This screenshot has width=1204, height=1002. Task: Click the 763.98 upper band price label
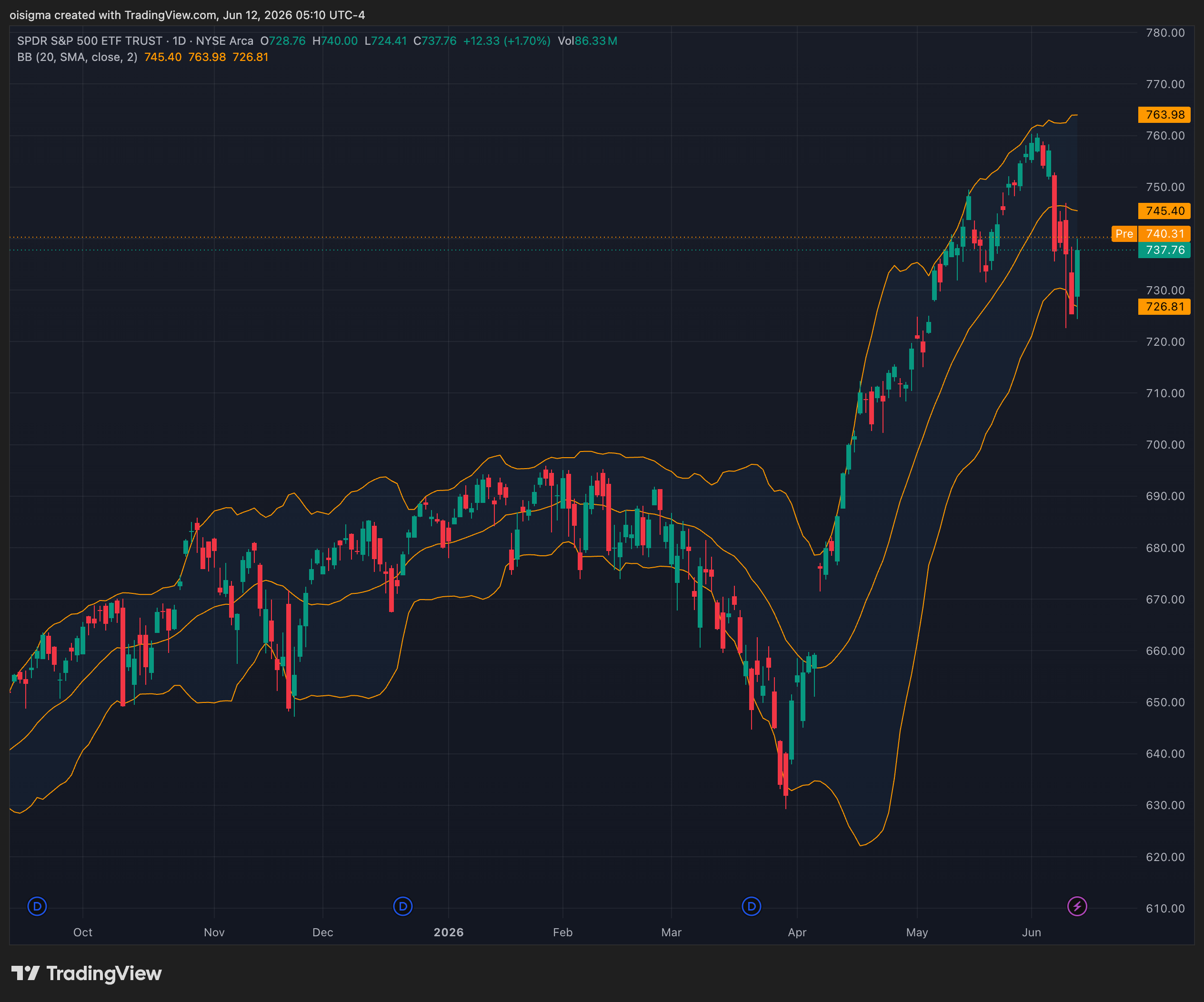tap(1164, 115)
